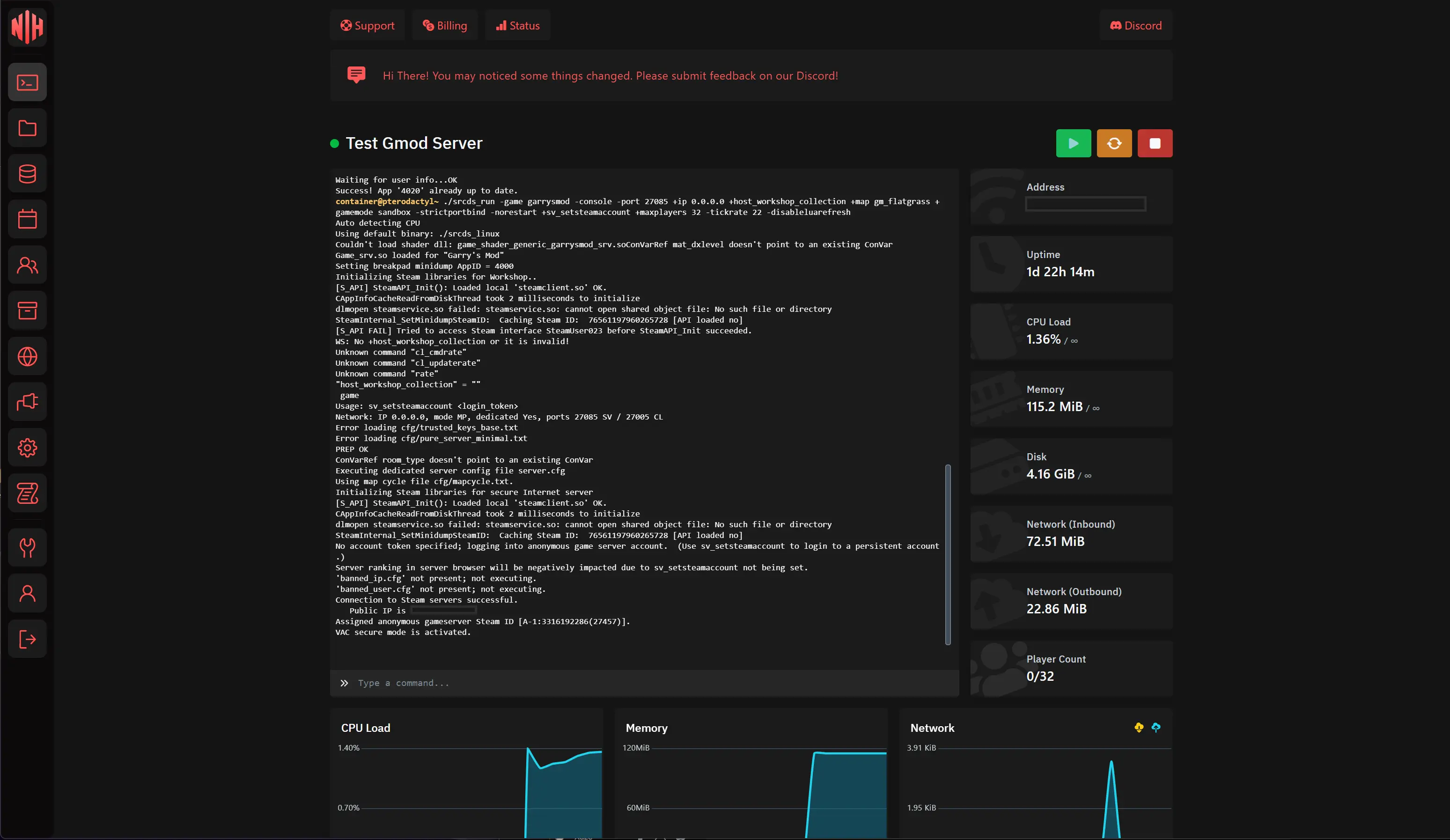Click the '120MiB' Memory chart axis label

point(635,748)
